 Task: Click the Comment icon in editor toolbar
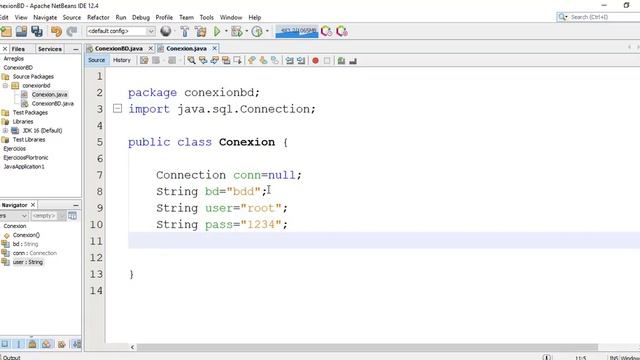(341, 60)
